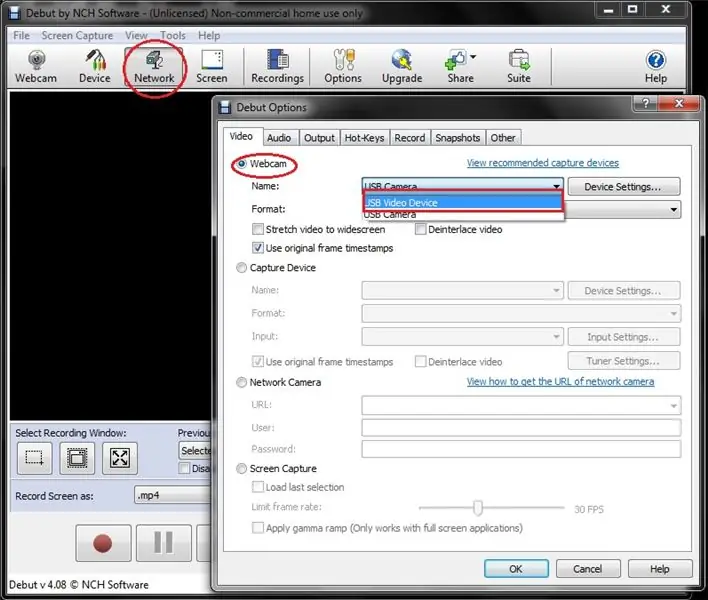Switch to the Record tab
The width and height of the screenshot is (708, 600).
(x=410, y=138)
